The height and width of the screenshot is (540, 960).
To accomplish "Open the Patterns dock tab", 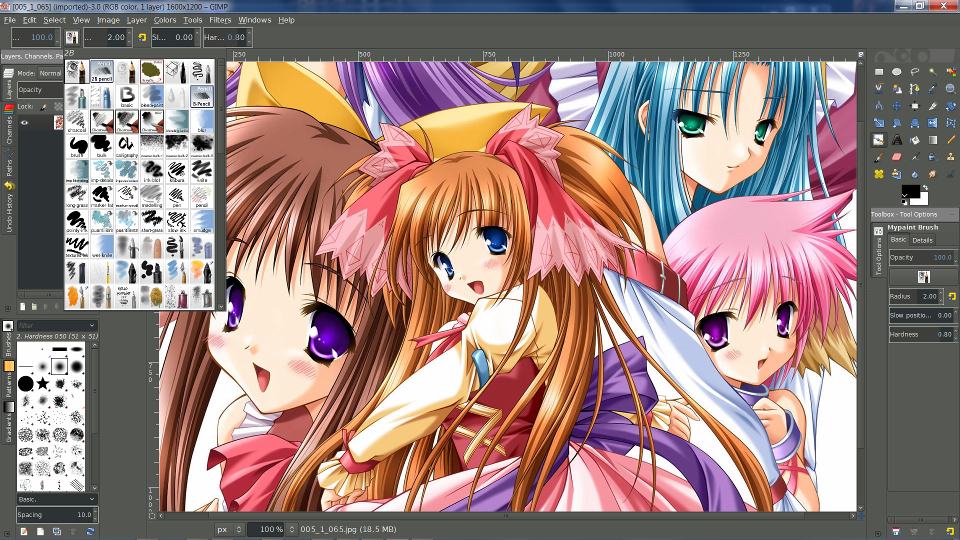I will tap(9, 380).
